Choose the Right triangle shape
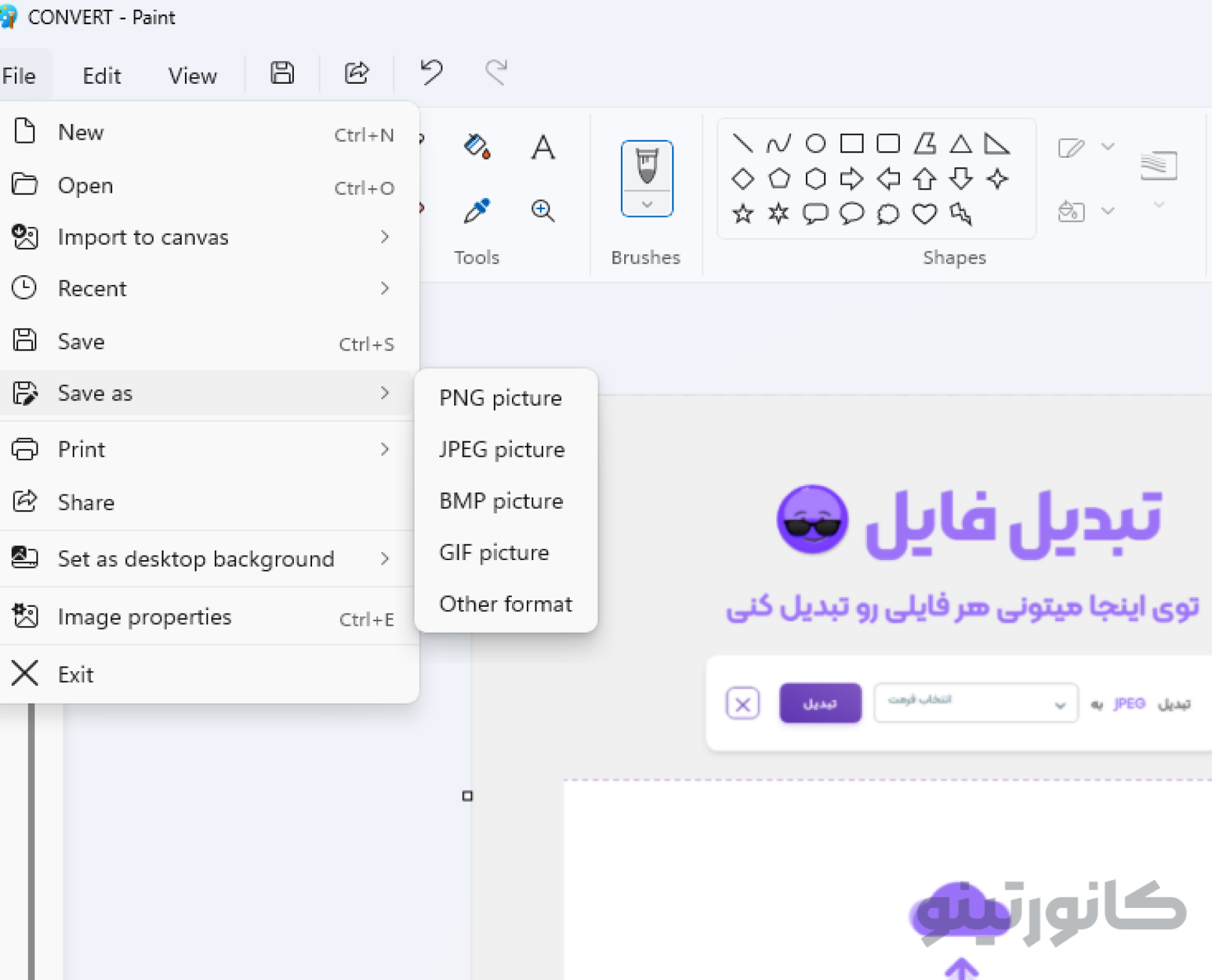The height and width of the screenshot is (980, 1212). (x=997, y=143)
